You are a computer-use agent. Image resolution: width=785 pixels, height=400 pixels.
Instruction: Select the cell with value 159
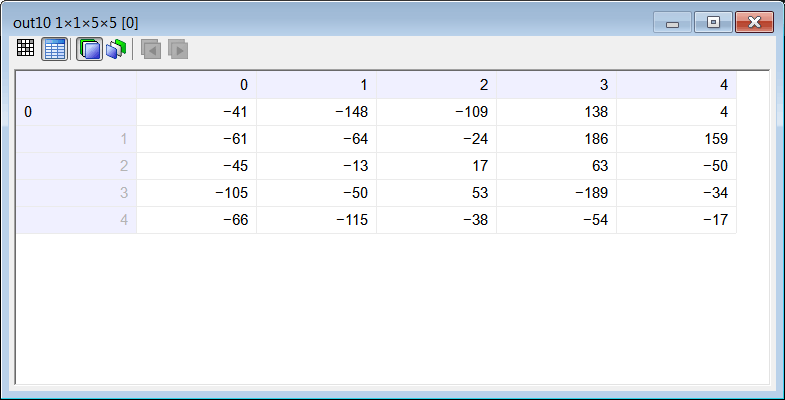676,139
